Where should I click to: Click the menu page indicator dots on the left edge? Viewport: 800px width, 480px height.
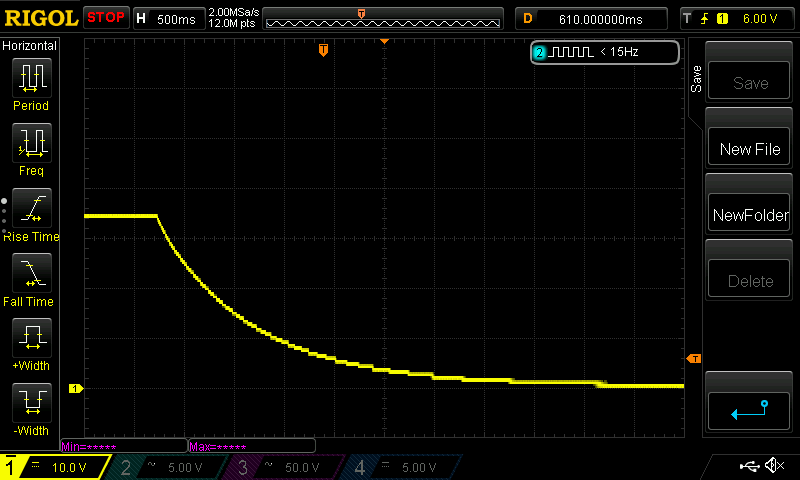pos(4,216)
